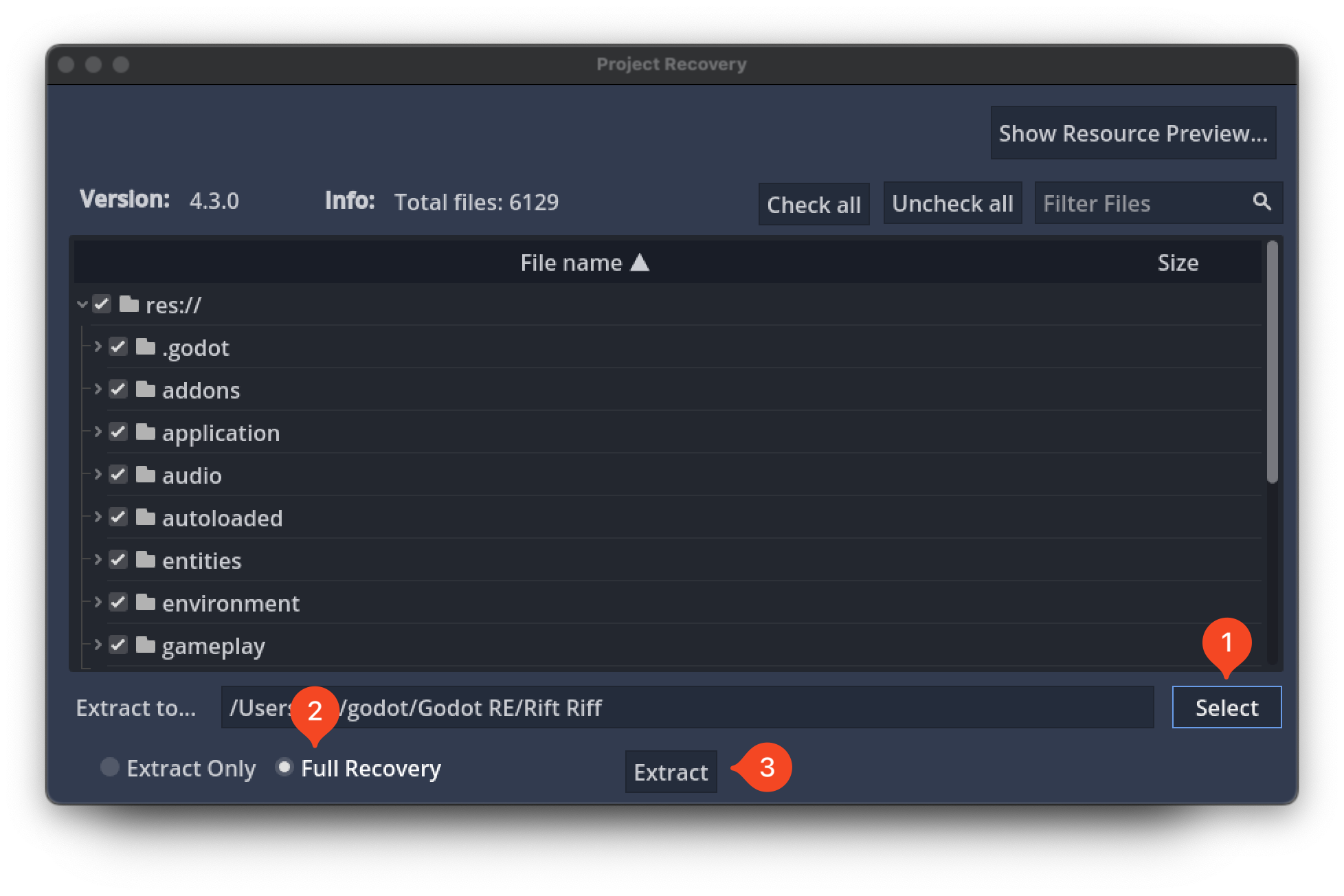This screenshot has height=896, width=1344.
Task: Toggle the res:// root checkbox
Action: pos(103,306)
